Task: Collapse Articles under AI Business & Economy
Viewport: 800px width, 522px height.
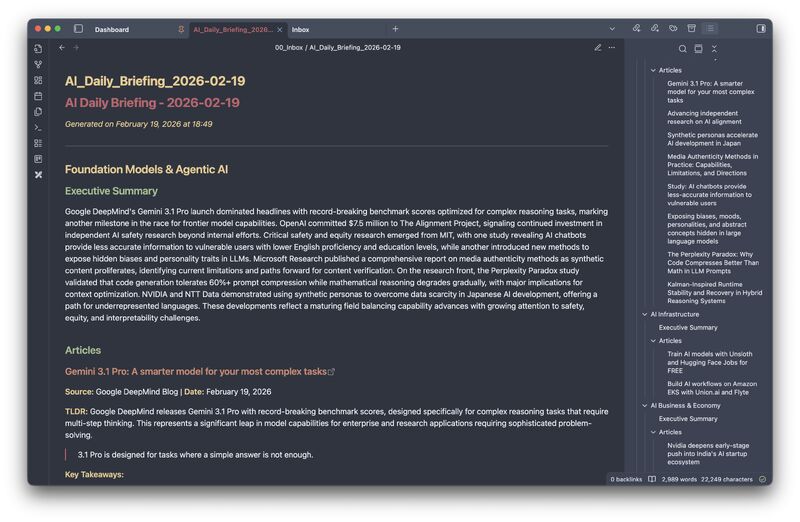Action: coord(653,432)
